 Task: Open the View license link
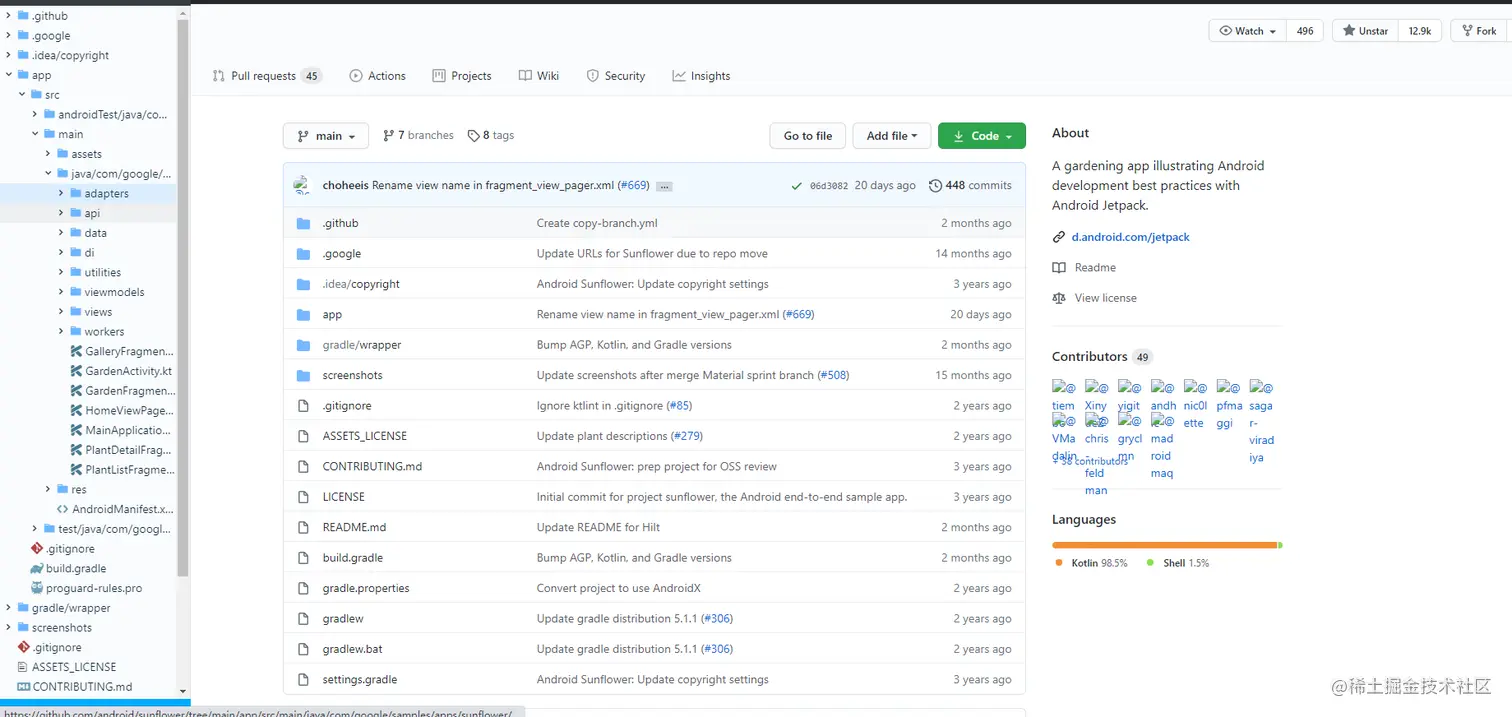point(1105,298)
